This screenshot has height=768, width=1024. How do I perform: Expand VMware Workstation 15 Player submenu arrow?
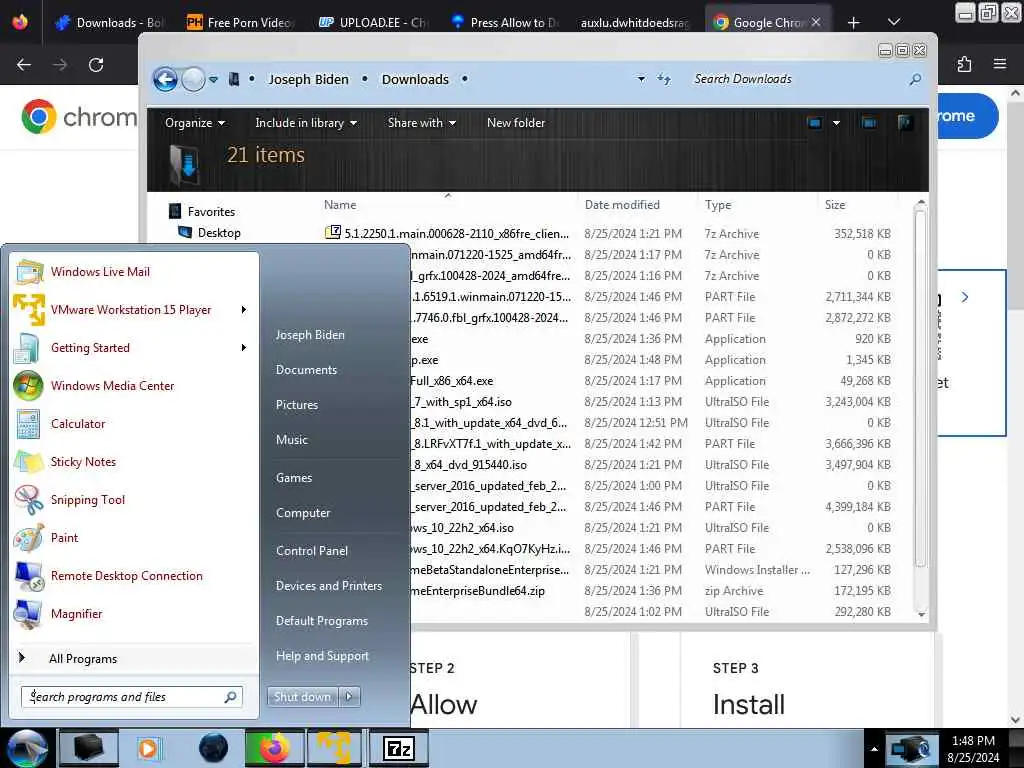(244, 310)
